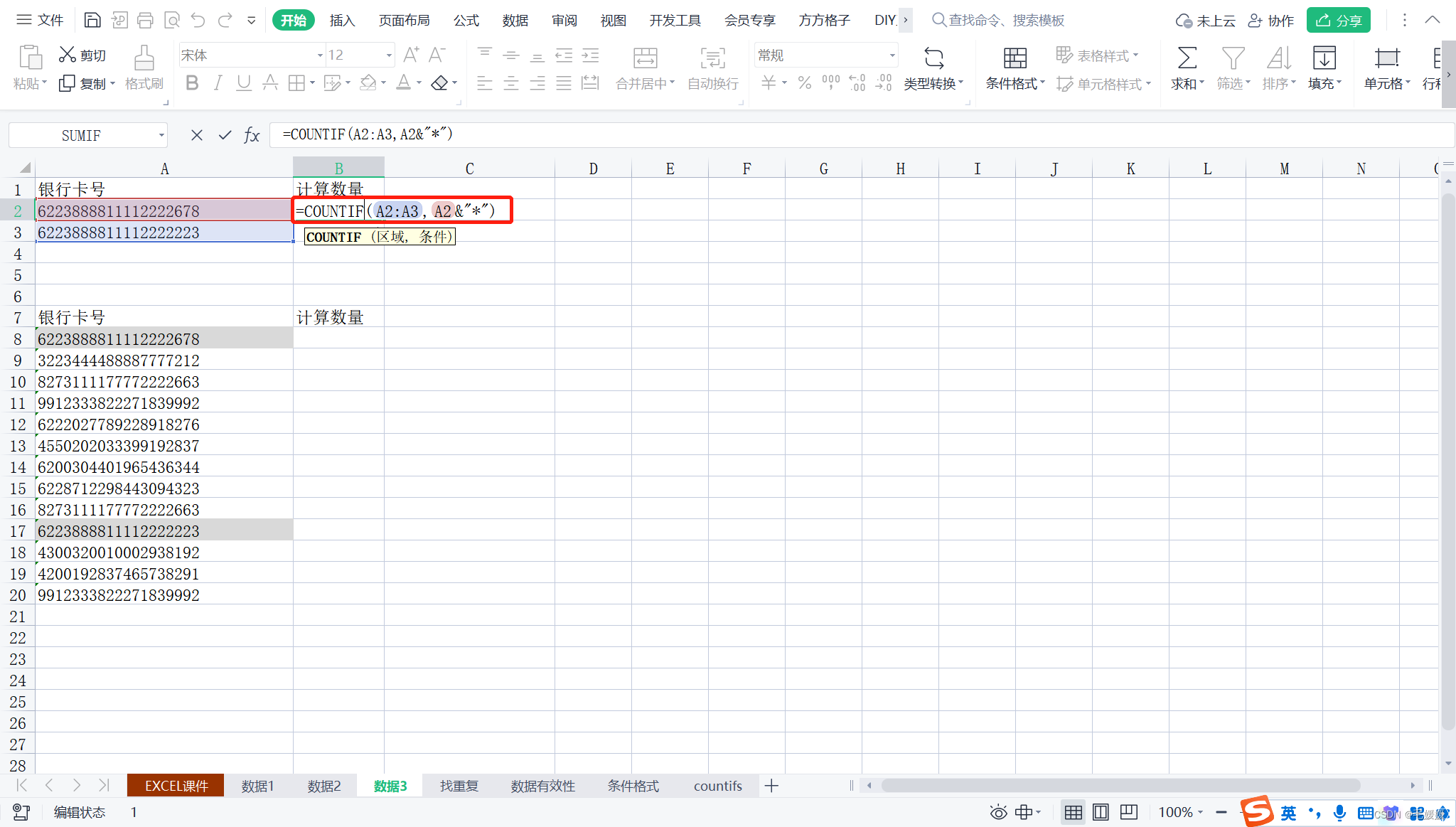Click the format painter (格式刷) icon
The image size is (1456, 827).
pyautogui.click(x=144, y=58)
